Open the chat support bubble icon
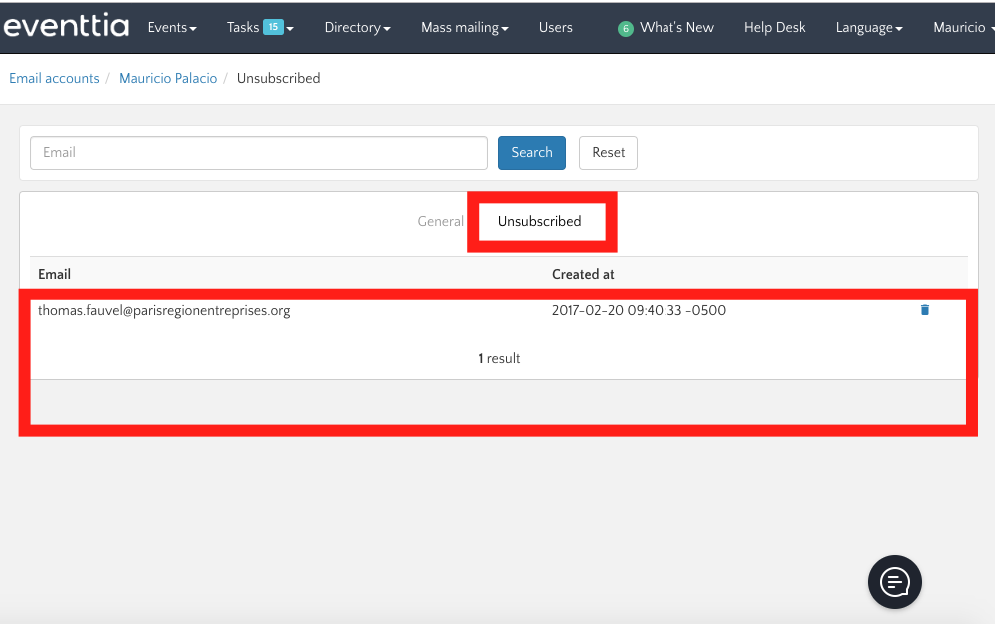 click(894, 581)
